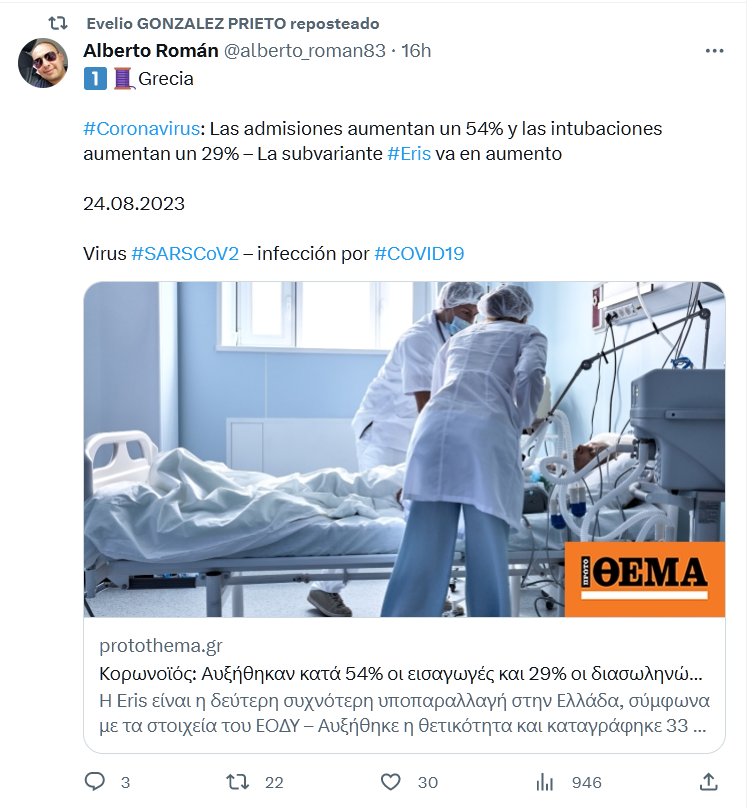Open the #COVID19 hashtag
Image resolution: width=756 pixels, height=808 pixels.
(x=419, y=254)
